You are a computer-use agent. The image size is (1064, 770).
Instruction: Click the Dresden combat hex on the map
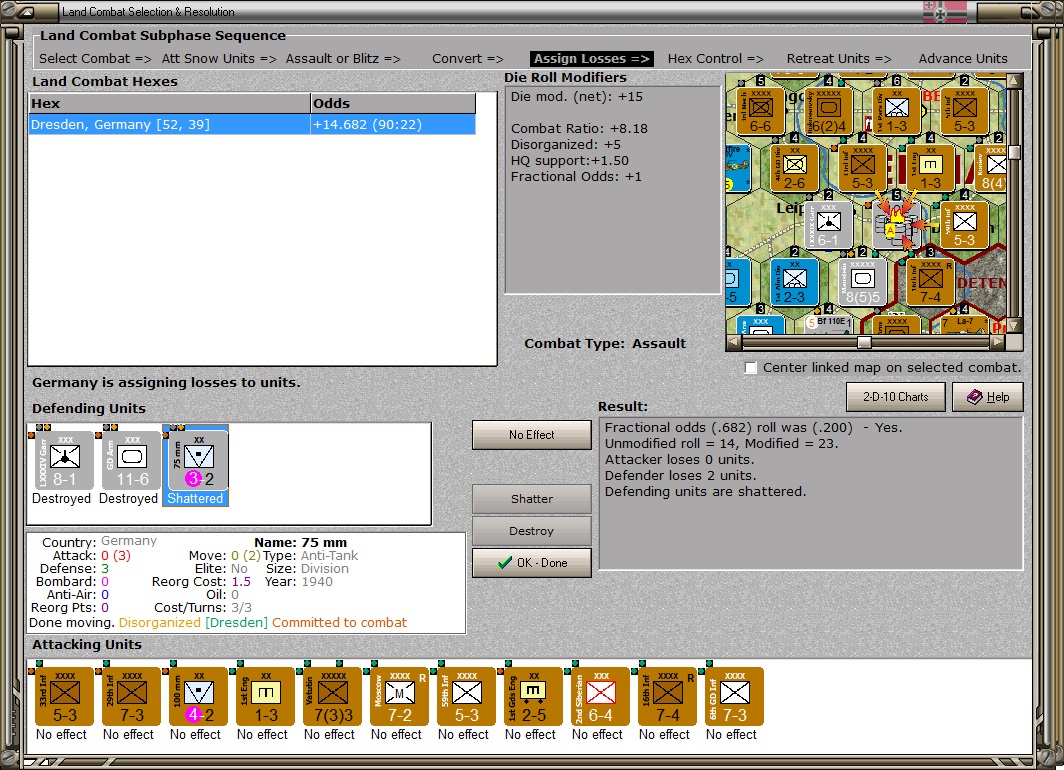click(x=897, y=225)
